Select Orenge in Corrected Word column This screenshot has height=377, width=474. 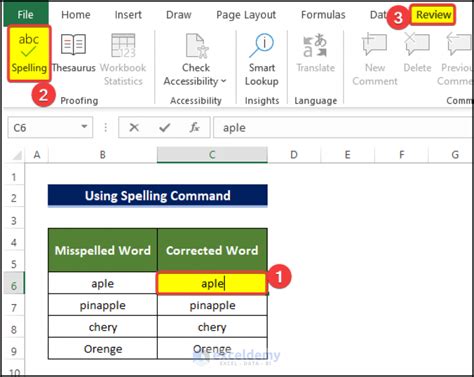tap(212, 349)
